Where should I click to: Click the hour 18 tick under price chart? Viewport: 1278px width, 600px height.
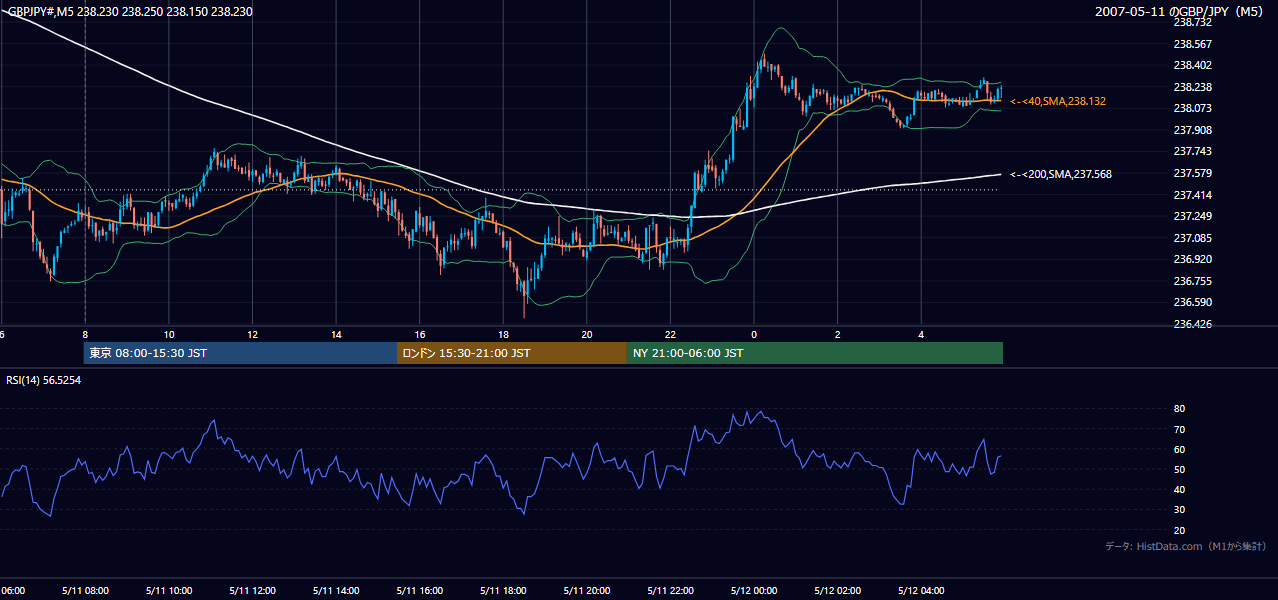tap(503, 334)
